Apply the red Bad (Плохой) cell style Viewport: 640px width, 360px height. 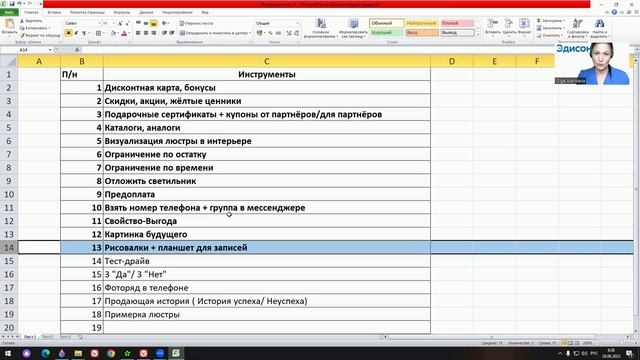[x=458, y=23]
